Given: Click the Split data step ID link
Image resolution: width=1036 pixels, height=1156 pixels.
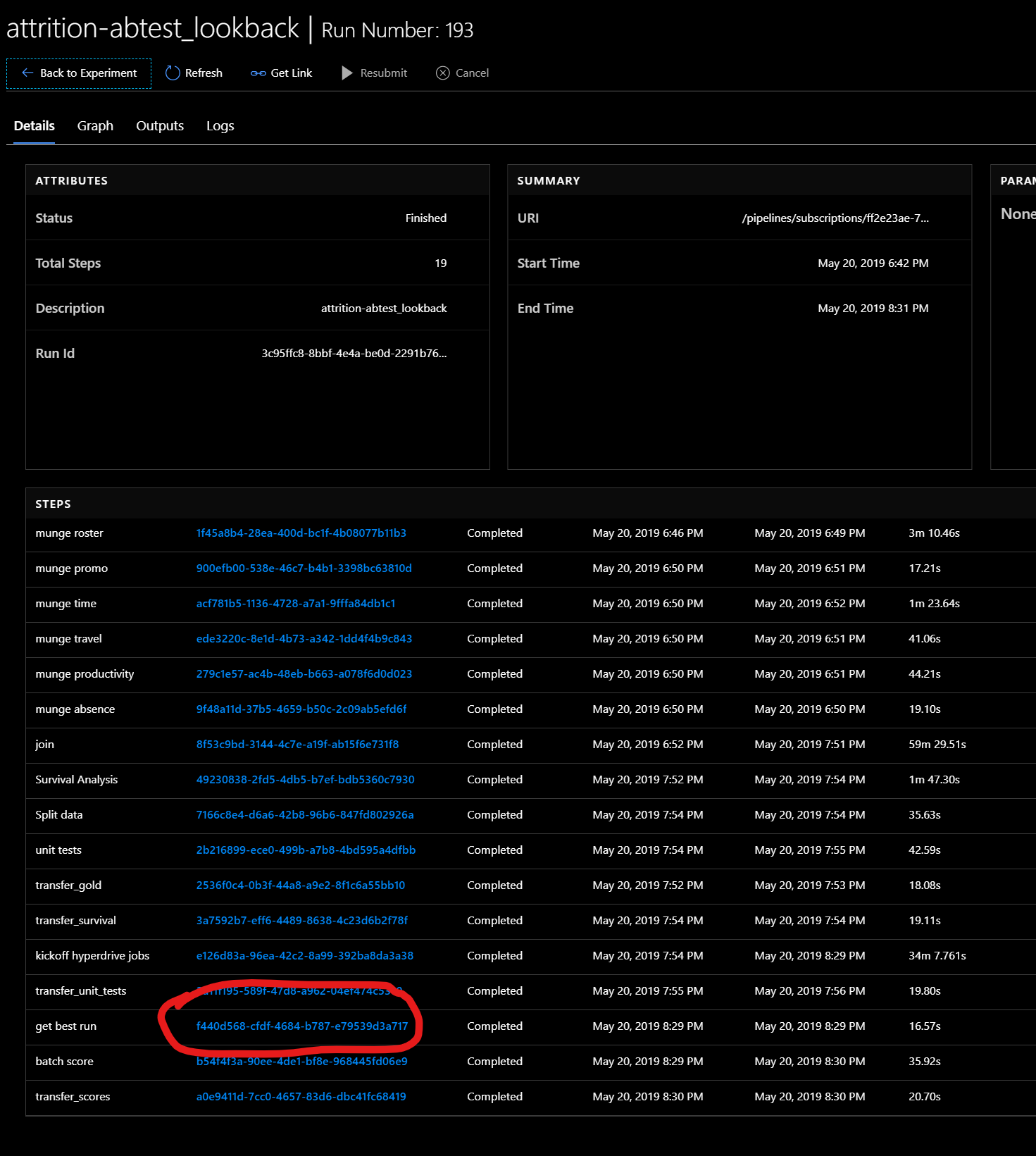Looking at the screenshot, I should coord(305,814).
